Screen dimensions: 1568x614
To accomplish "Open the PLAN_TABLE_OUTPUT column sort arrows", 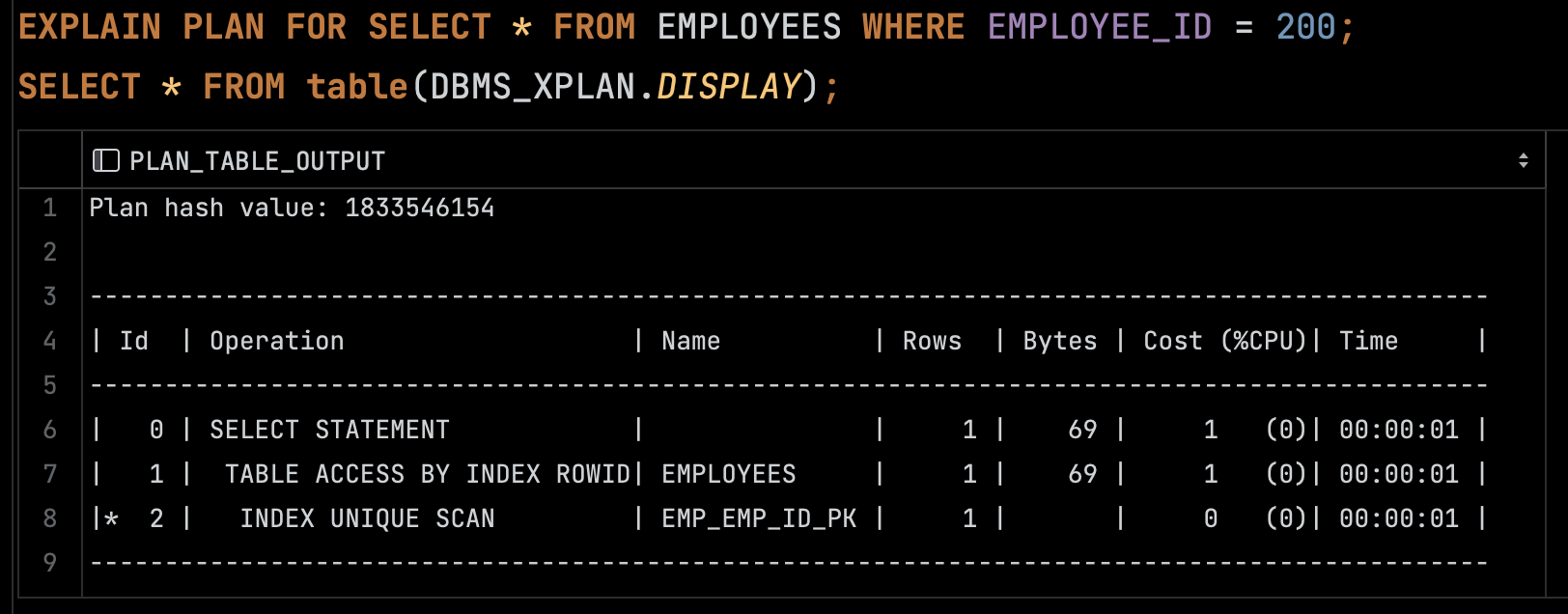I will coord(1523,160).
